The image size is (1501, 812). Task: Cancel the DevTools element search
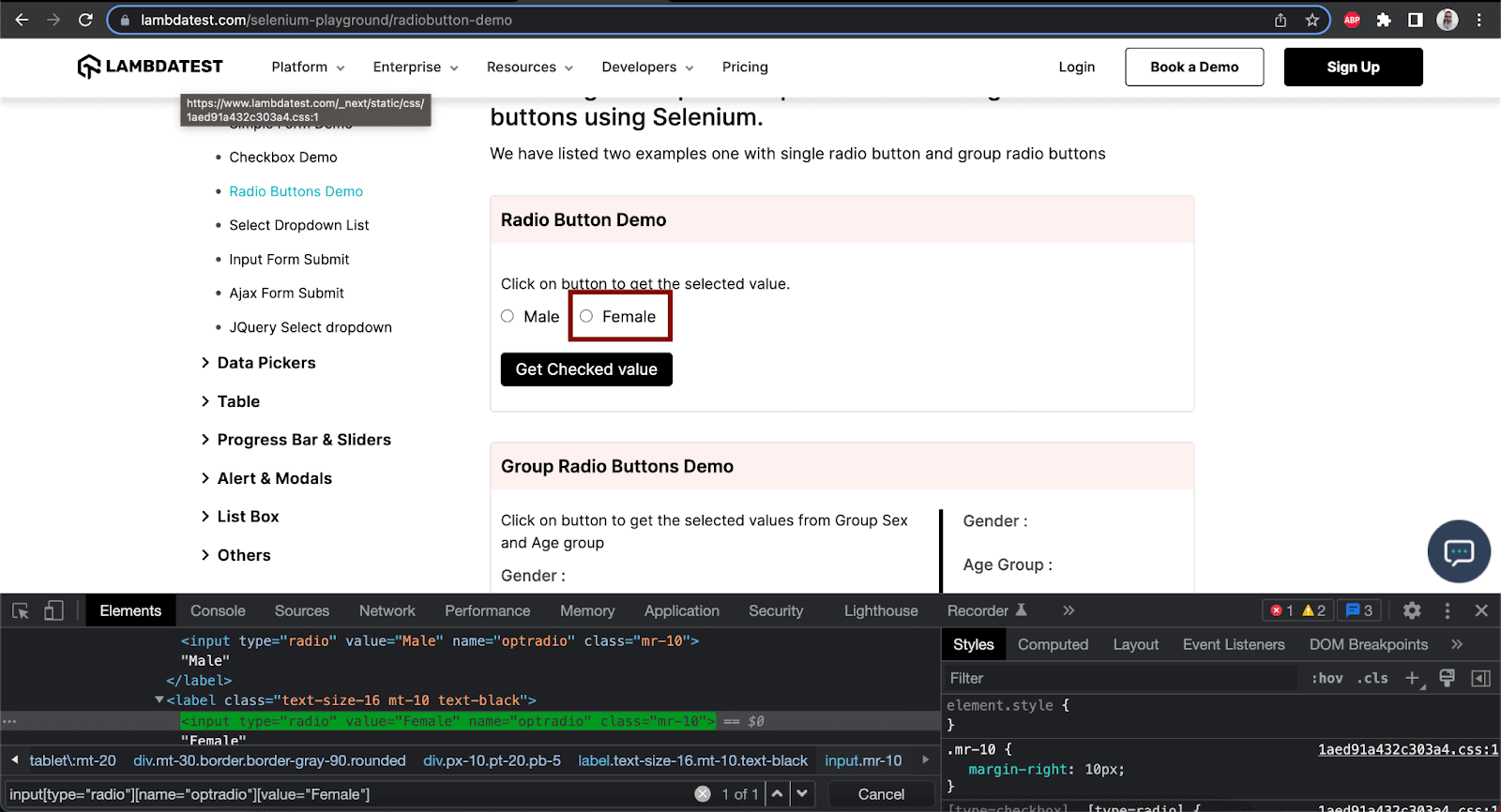(x=881, y=794)
